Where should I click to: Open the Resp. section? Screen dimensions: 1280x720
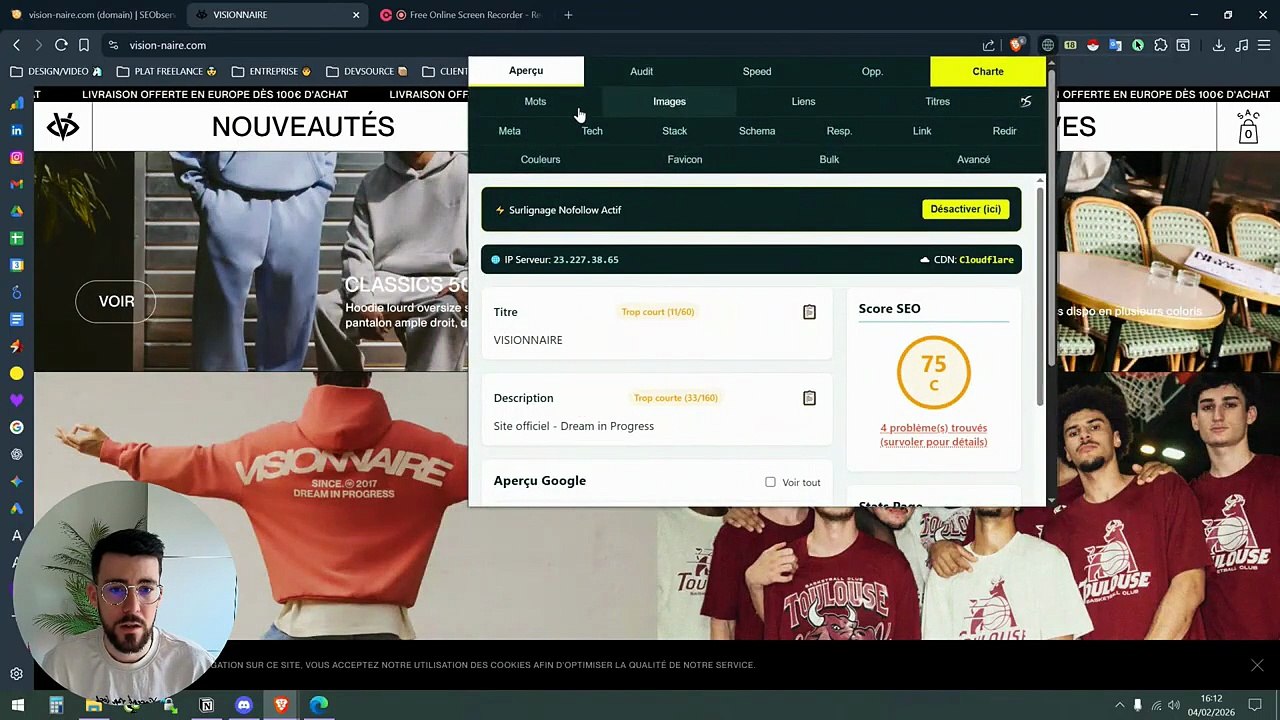(839, 131)
